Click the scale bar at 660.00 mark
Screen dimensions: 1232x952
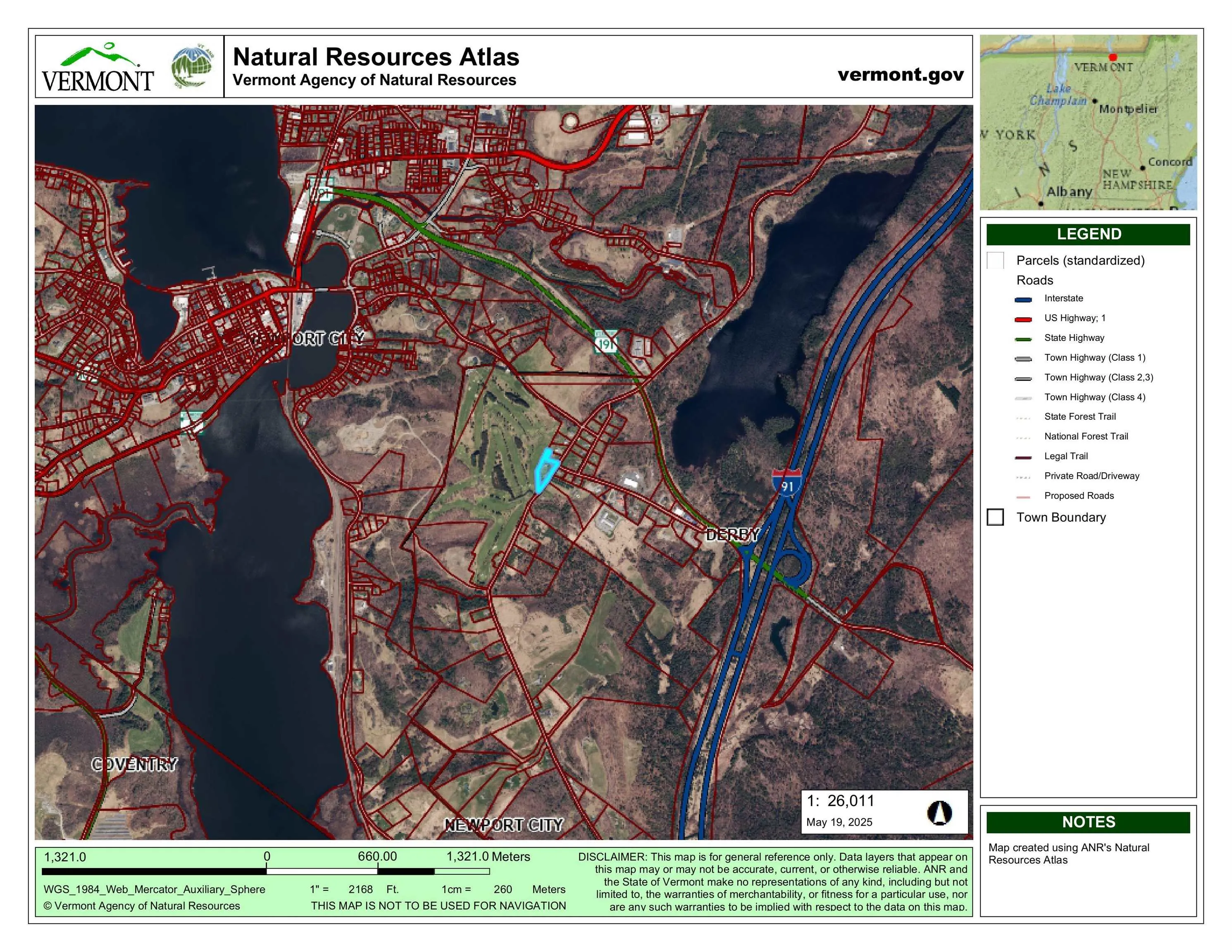(377, 871)
